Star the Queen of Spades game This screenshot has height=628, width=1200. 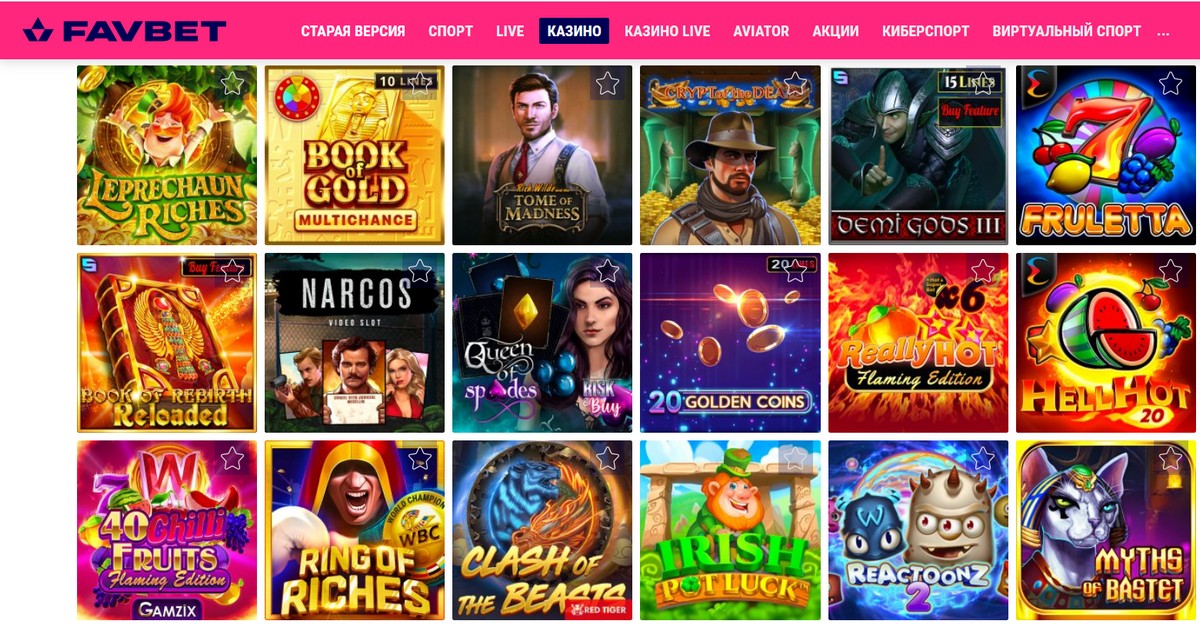[x=608, y=270]
